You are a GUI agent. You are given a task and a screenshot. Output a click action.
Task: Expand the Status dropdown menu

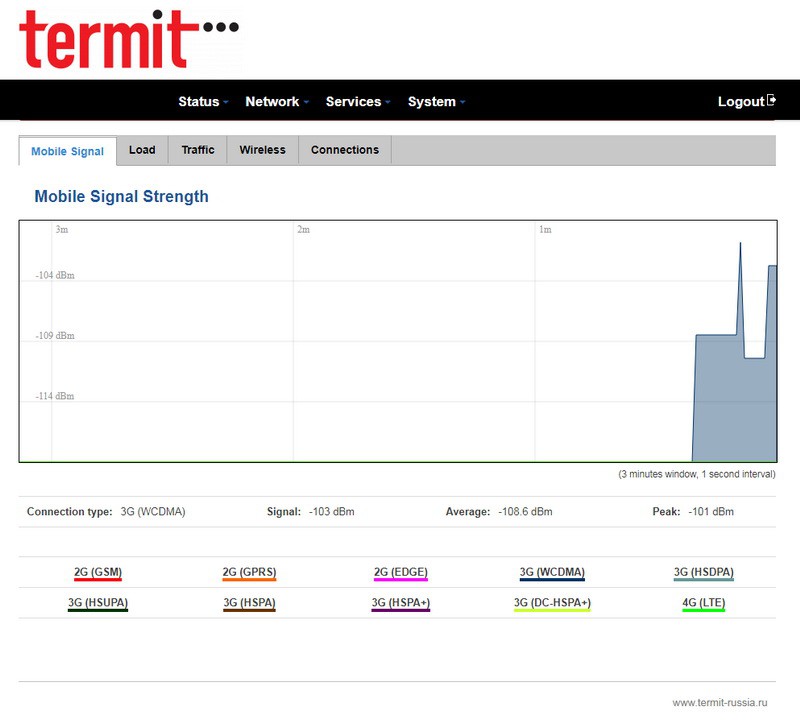203,102
